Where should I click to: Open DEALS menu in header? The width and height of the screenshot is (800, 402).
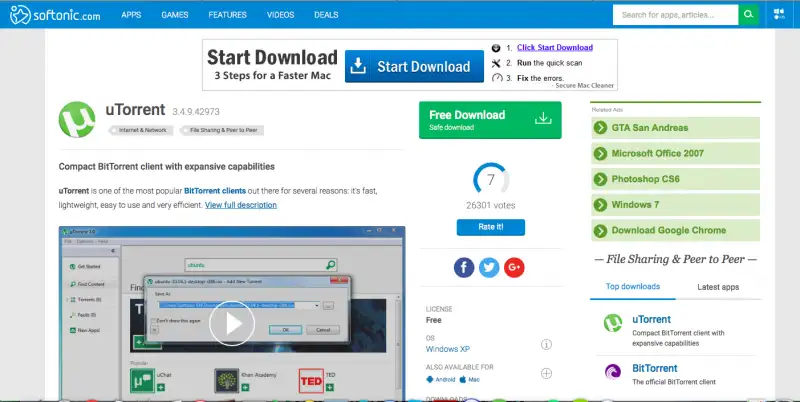pyautogui.click(x=326, y=15)
